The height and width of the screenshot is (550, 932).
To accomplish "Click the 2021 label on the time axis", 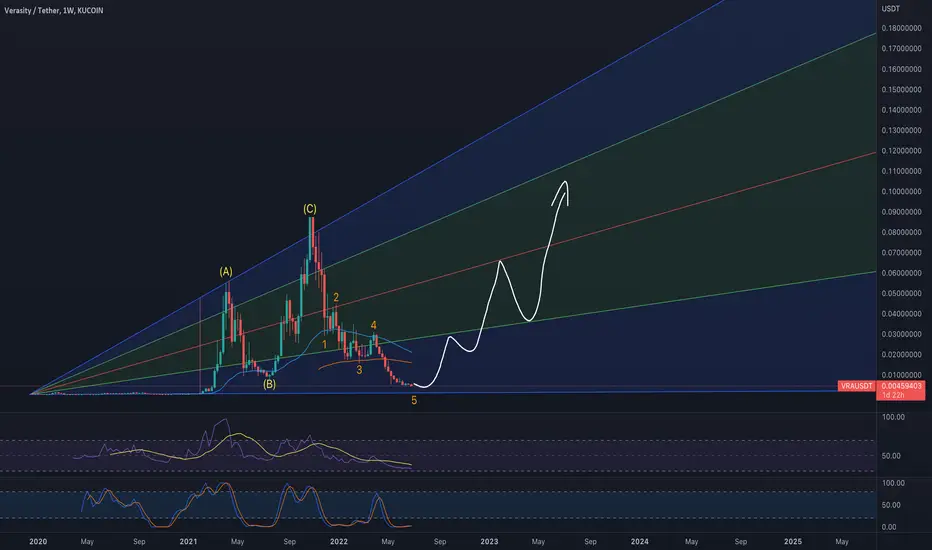I will pyautogui.click(x=188, y=541).
